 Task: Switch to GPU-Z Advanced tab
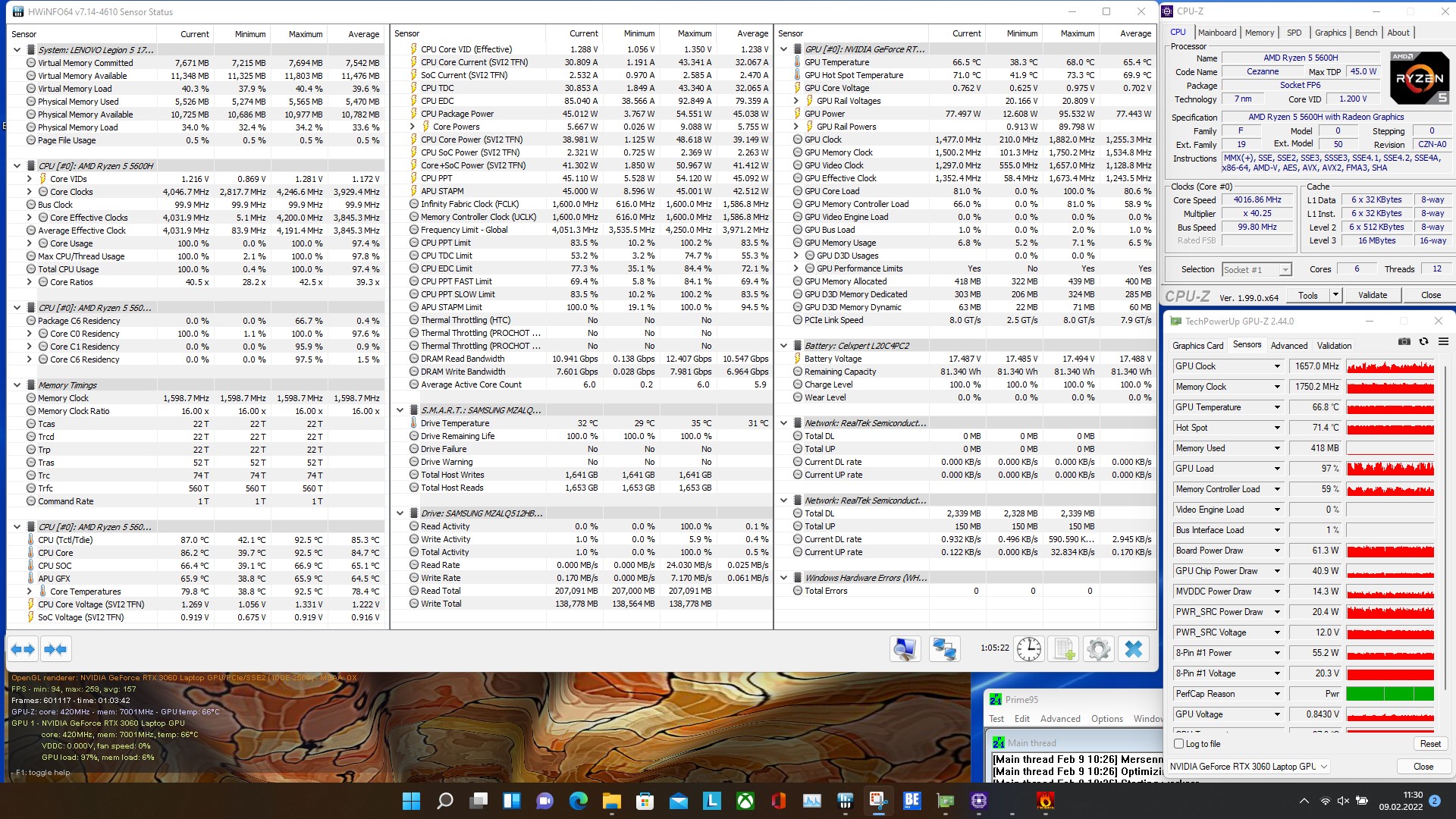click(x=1289, y=345)
